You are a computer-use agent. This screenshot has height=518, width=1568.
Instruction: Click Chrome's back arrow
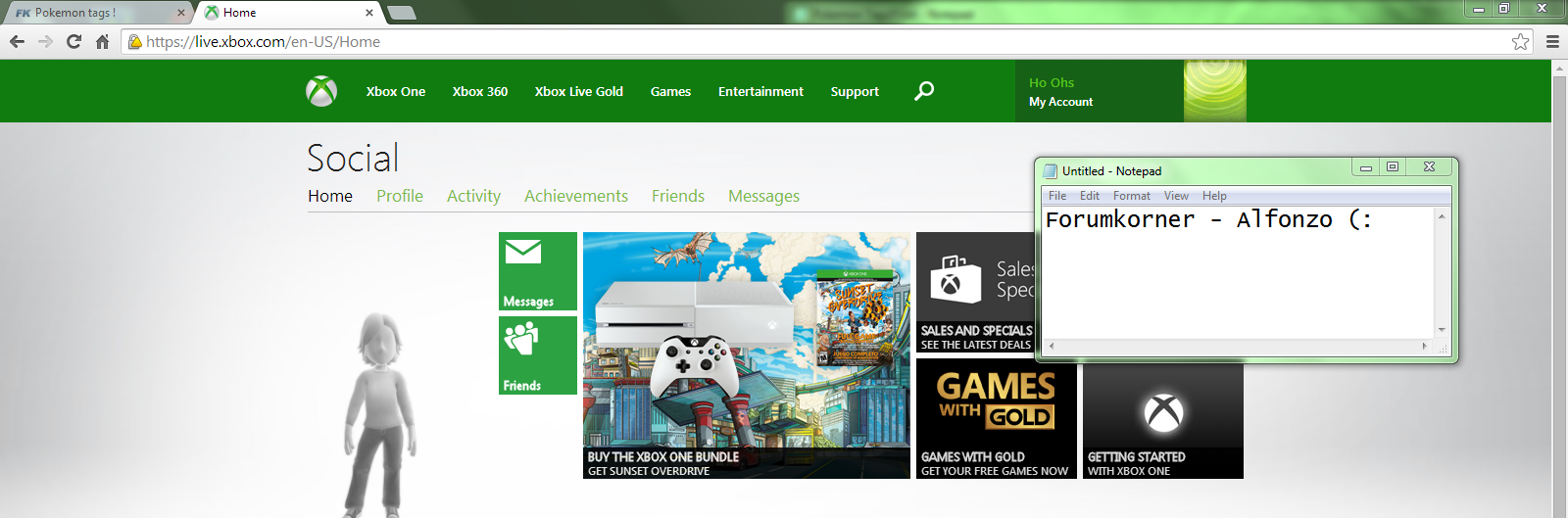tap(17, 41)
